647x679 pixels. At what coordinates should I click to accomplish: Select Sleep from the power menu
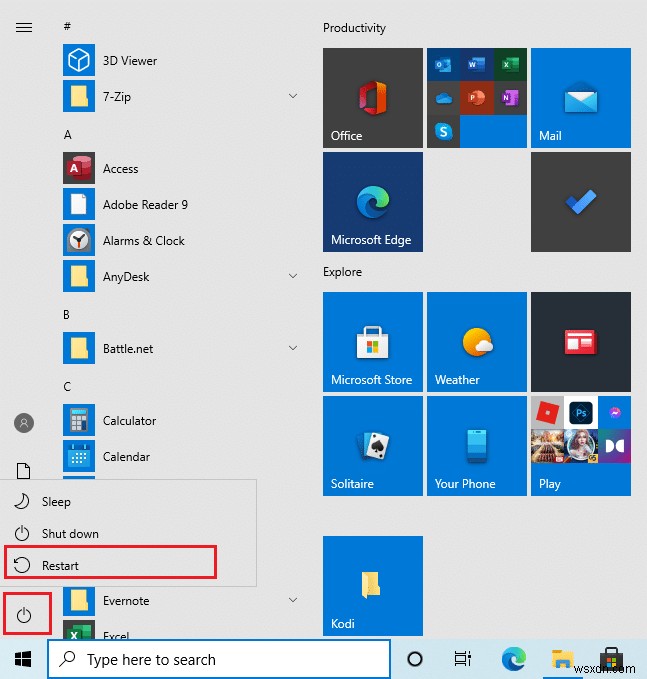(128, 501)
